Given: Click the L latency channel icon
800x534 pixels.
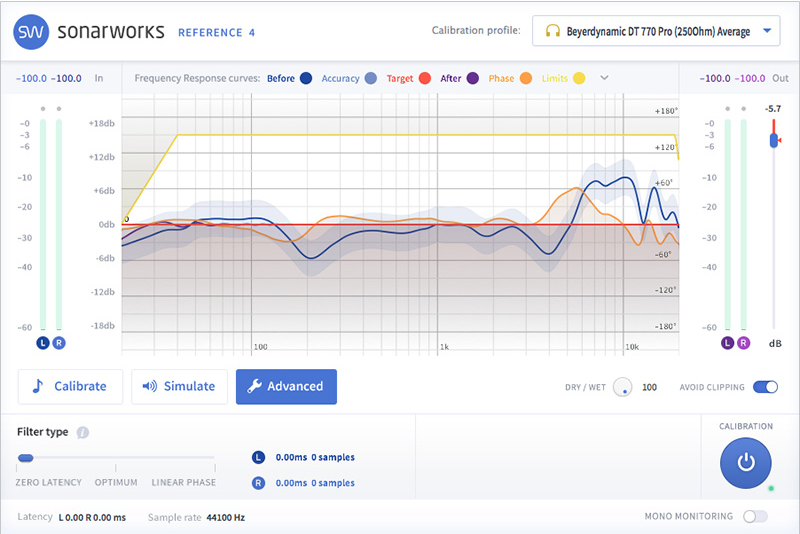Looking at the screenshot, I should (259, 457).
